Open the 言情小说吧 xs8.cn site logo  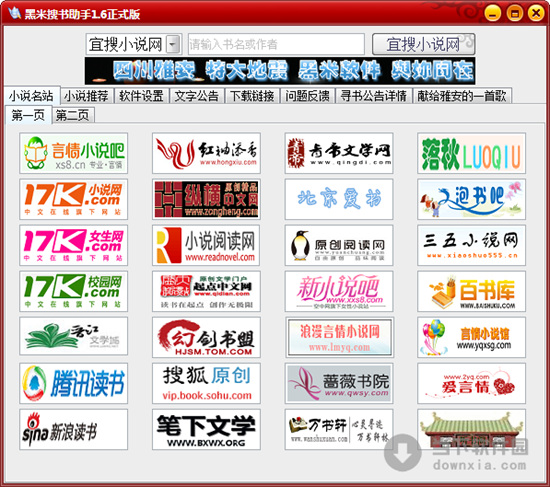tap(73, 153)
